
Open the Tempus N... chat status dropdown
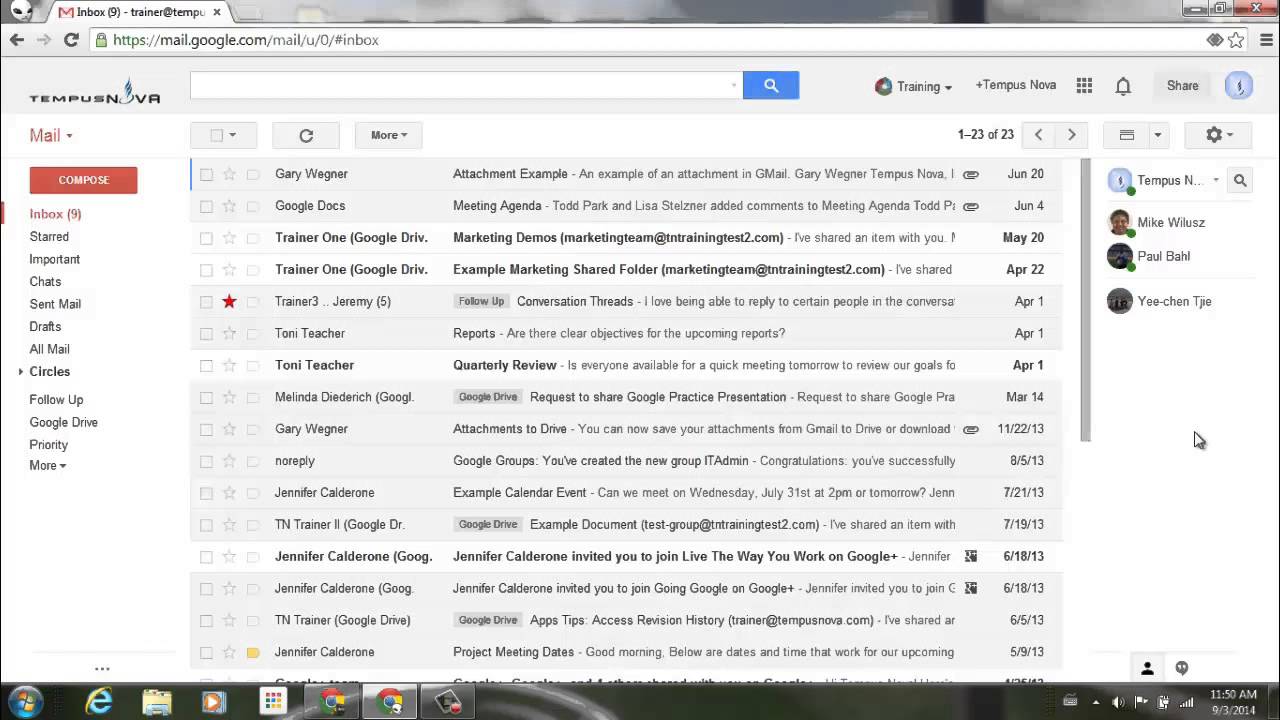tap(1216, 181)
